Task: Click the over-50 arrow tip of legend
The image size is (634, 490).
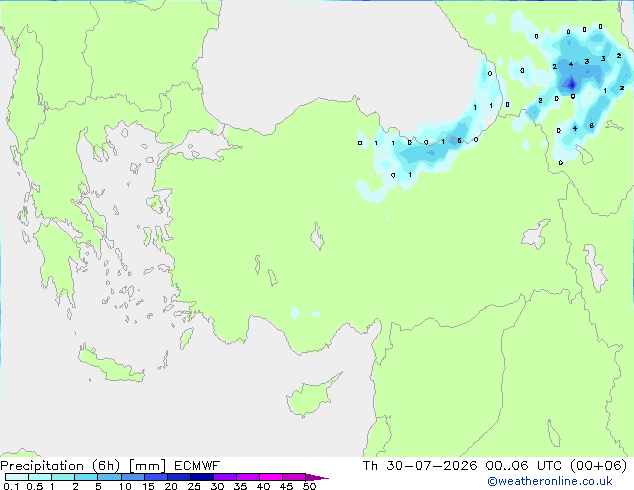Action: click(317, 477)
